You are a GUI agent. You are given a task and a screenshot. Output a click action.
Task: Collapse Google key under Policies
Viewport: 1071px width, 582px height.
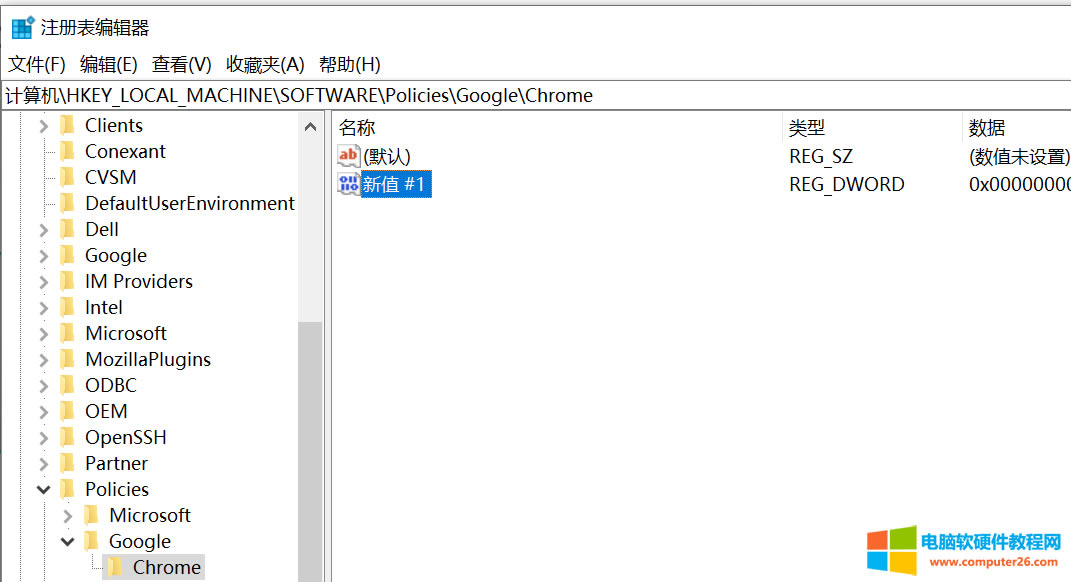pos(68,542)
